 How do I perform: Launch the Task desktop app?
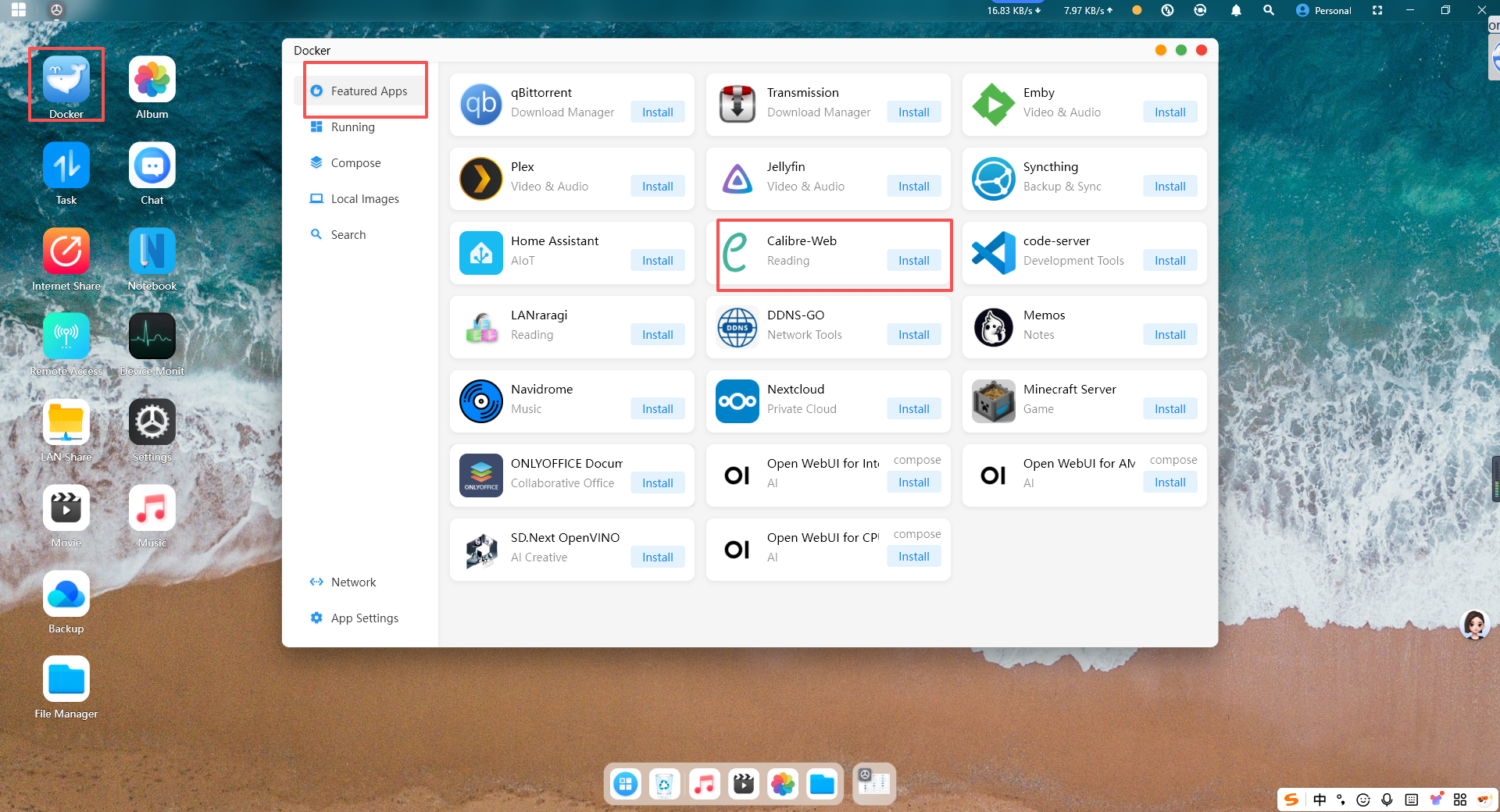tap(66, 166)
